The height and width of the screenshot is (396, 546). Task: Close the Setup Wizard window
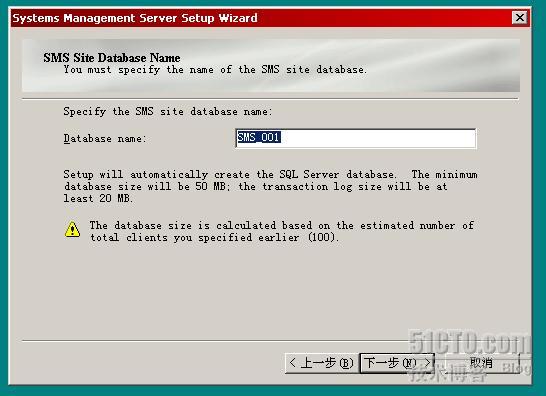pos(520,17)
